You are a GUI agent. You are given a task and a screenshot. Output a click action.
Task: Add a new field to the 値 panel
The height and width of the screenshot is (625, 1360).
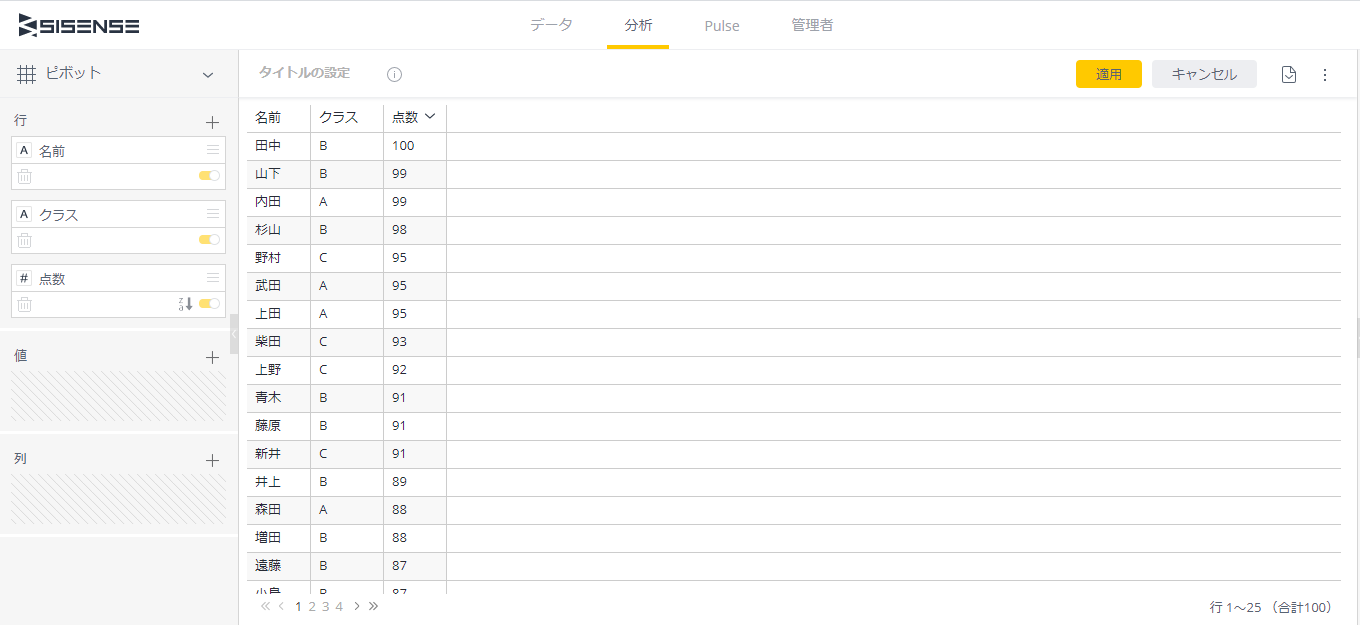(212, 357)
